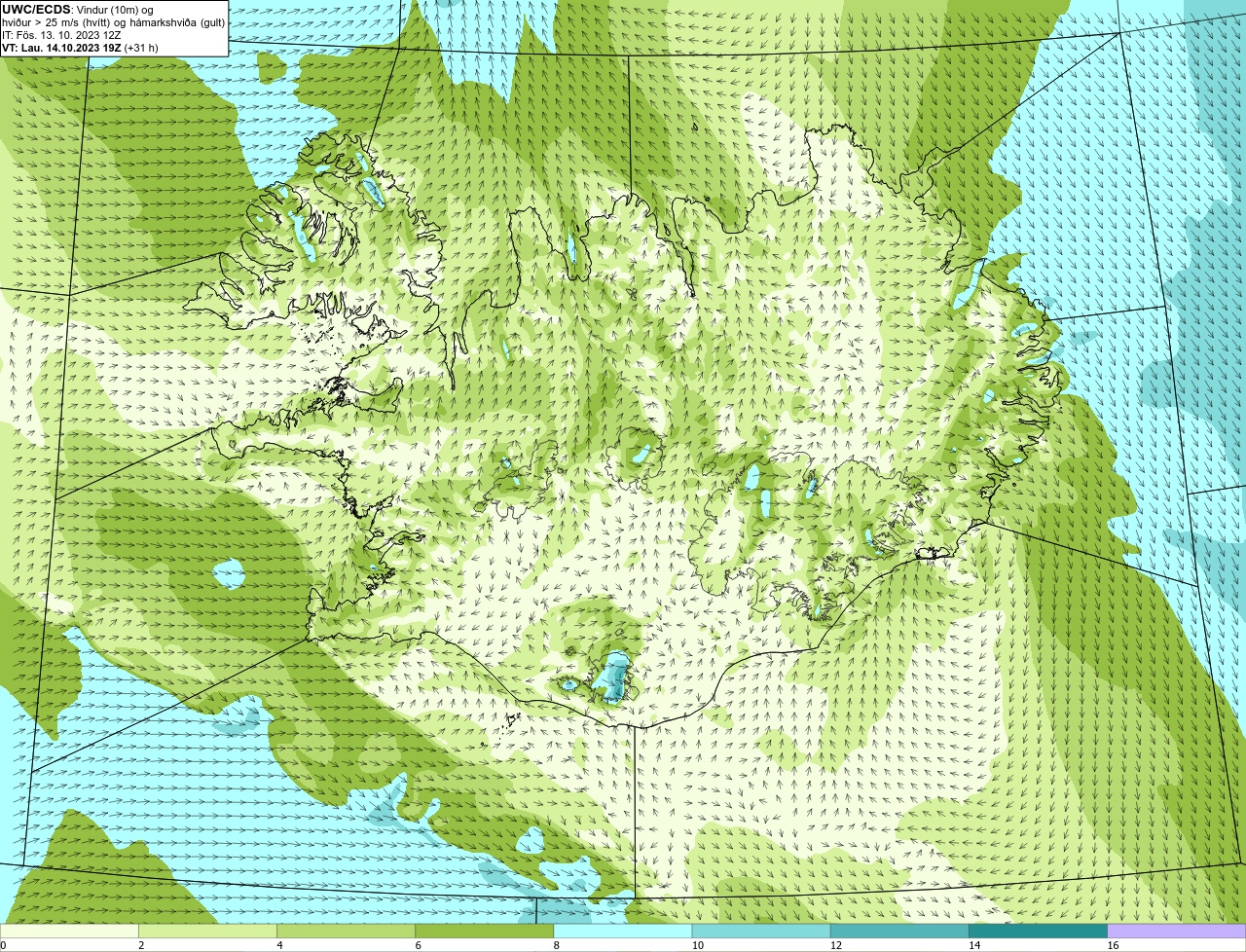Image resolution: width=1246 pixels, height=952 pixels.
Task: Click the pale yellow 0–2 legend swatch
Action: click(69, 932)
